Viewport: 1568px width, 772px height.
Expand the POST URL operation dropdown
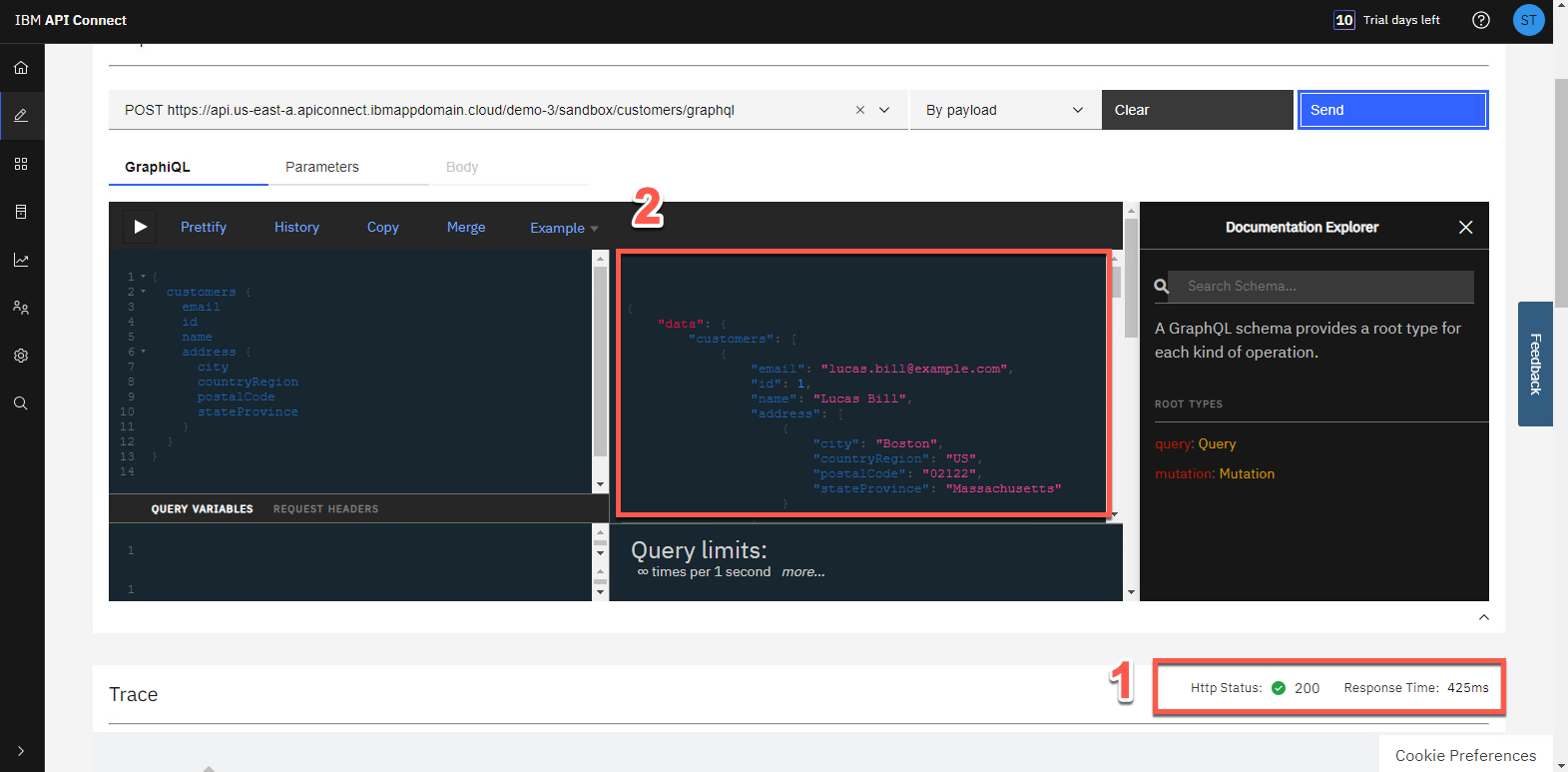point(884,110)
